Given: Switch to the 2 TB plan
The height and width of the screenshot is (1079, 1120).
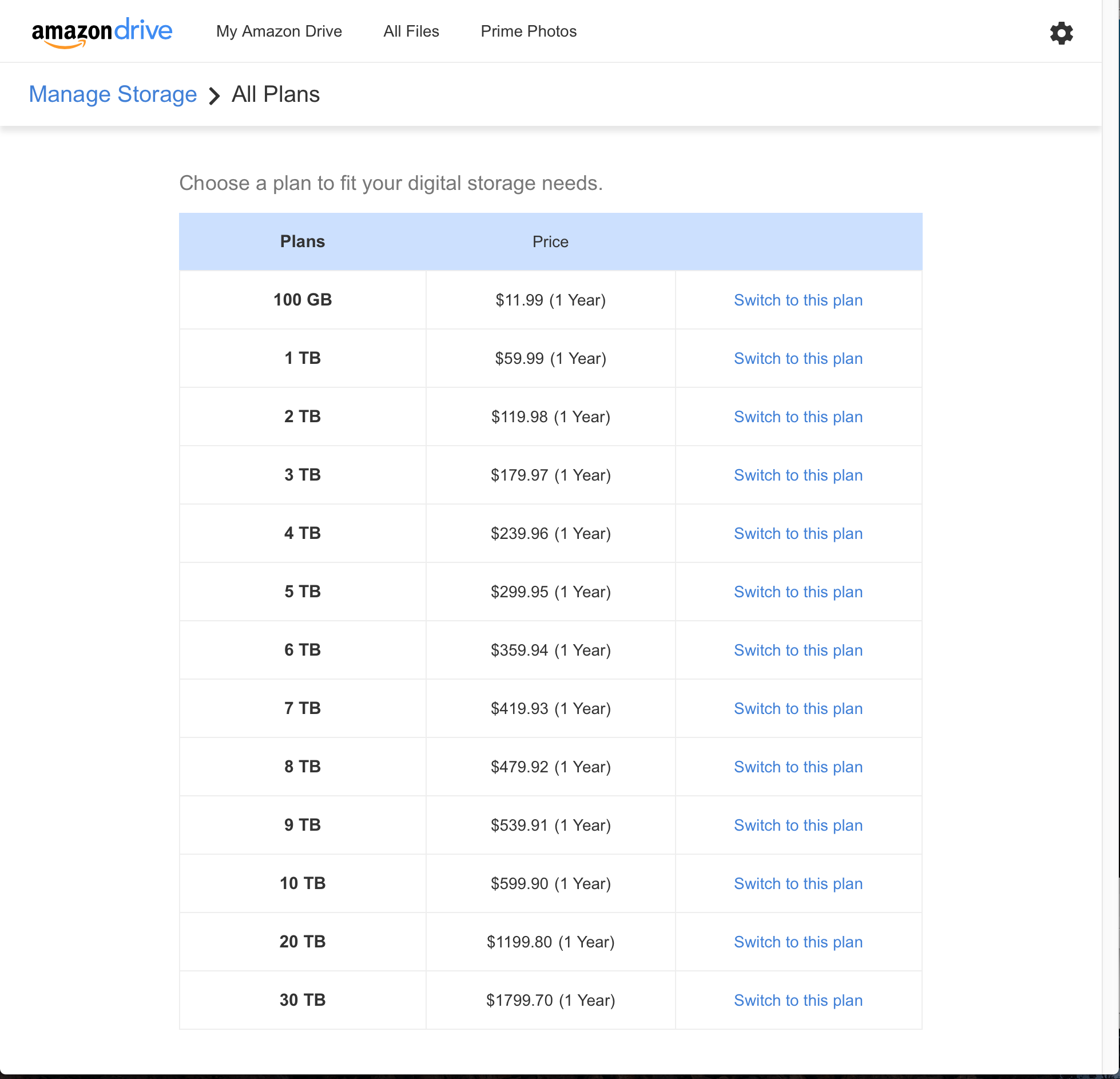Looking at the screenshot, I should click(797, 417).
